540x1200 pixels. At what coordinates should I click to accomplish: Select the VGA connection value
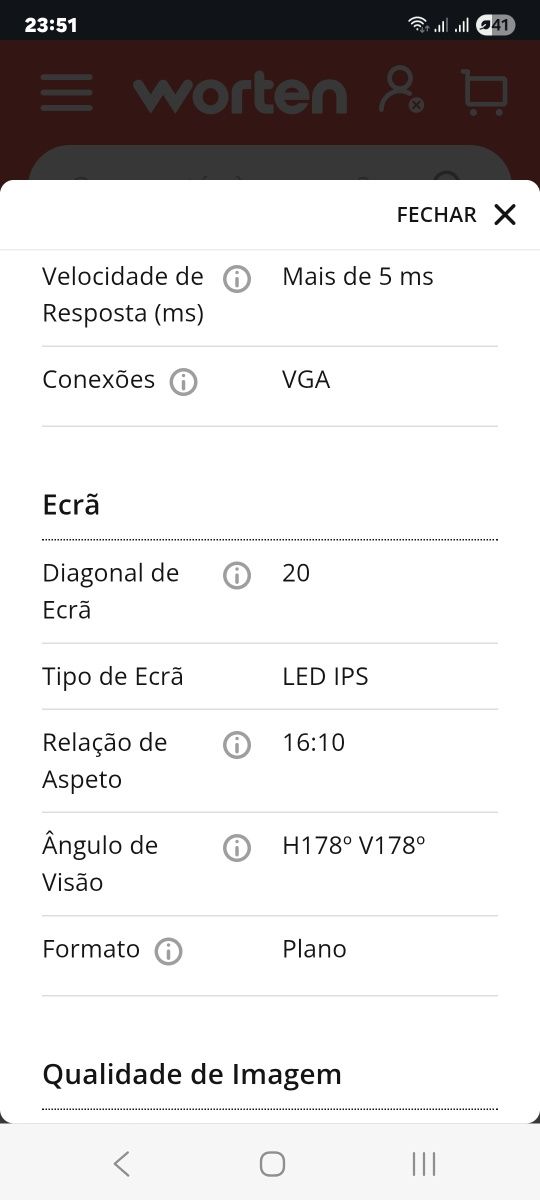306,380
